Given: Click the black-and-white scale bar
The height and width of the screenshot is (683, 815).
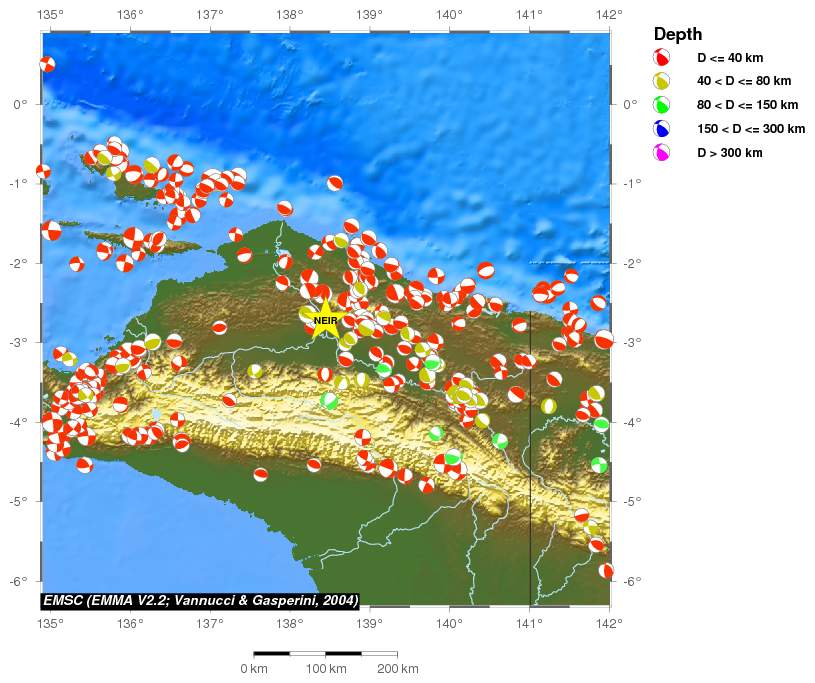Looking at the screenshot, I should click(x=325, y=653).
